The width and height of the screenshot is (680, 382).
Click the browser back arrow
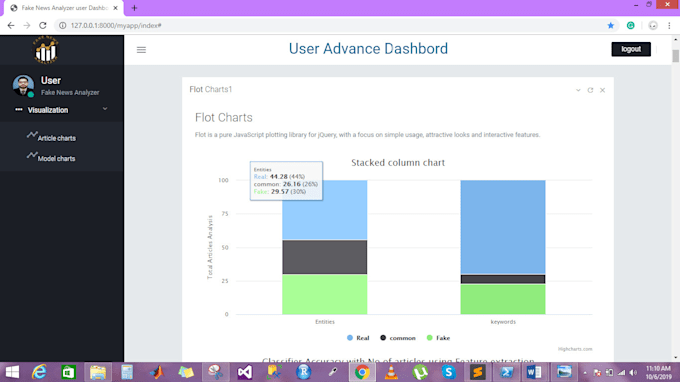point(11,26)
